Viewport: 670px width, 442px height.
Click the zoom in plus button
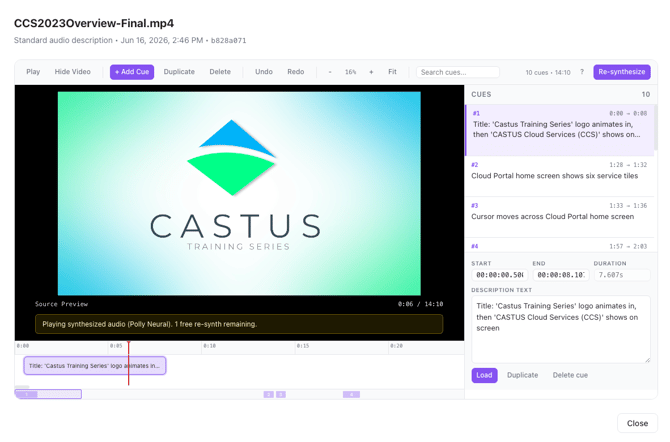[x=371, y=72]
